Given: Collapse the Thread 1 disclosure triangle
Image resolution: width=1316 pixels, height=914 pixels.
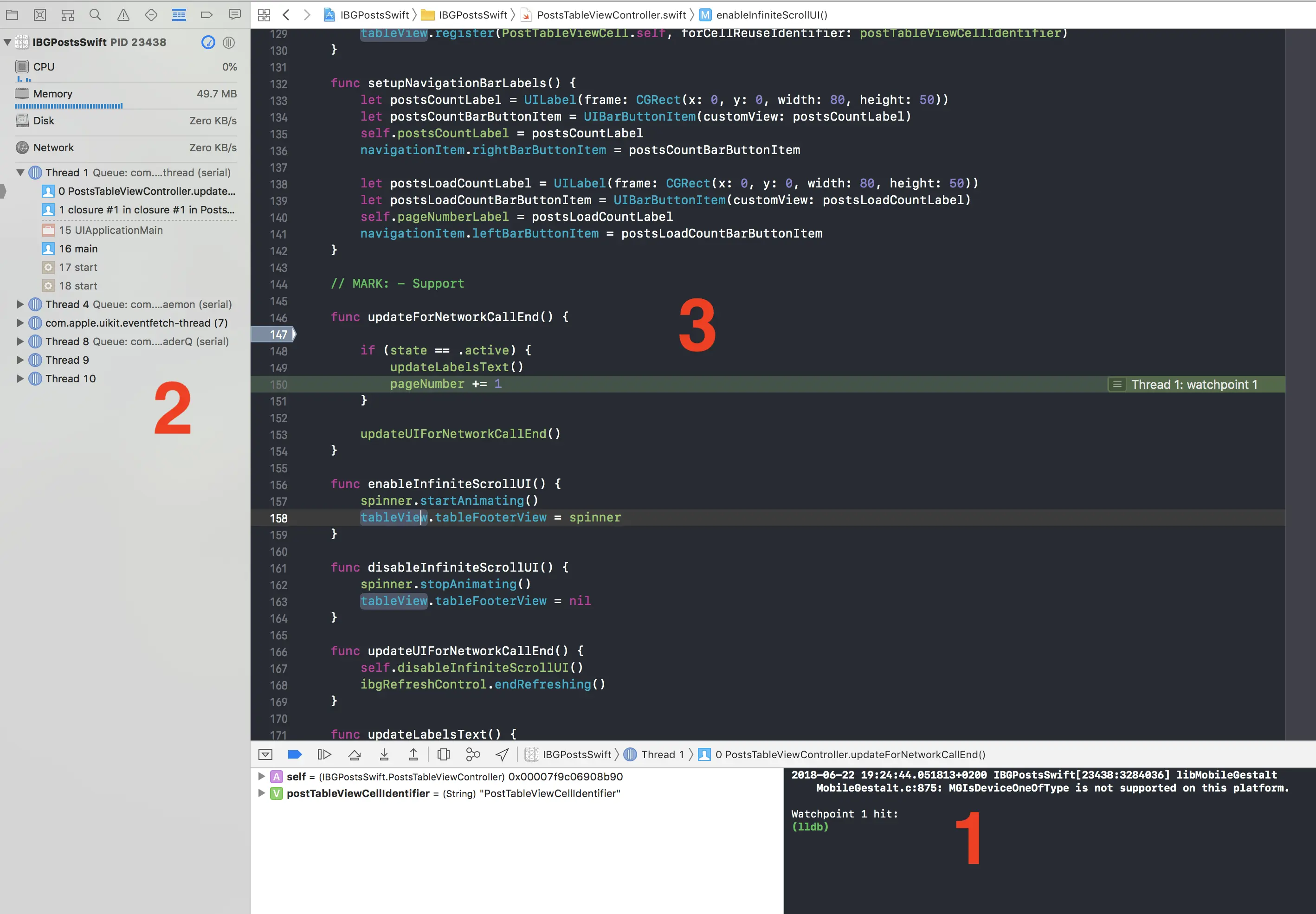Looking at the screenshot, I should click(20, 173).
